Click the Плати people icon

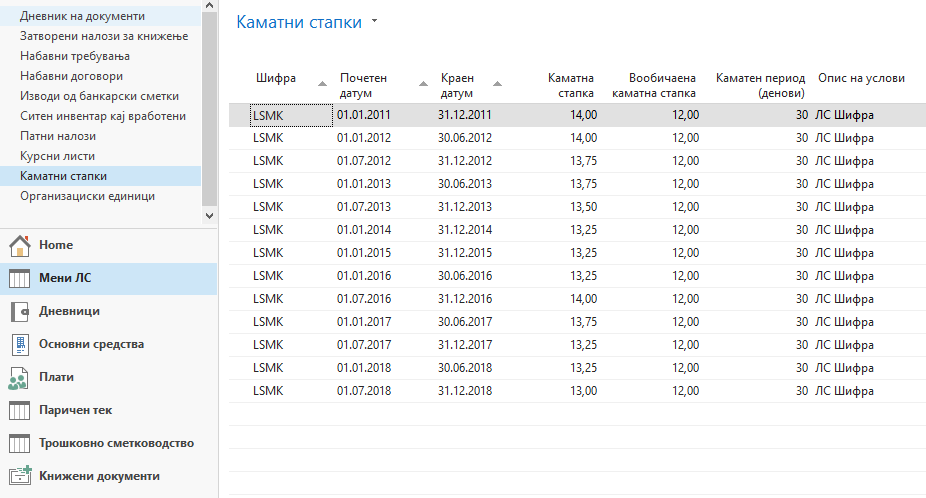click(x=18, y=378)
